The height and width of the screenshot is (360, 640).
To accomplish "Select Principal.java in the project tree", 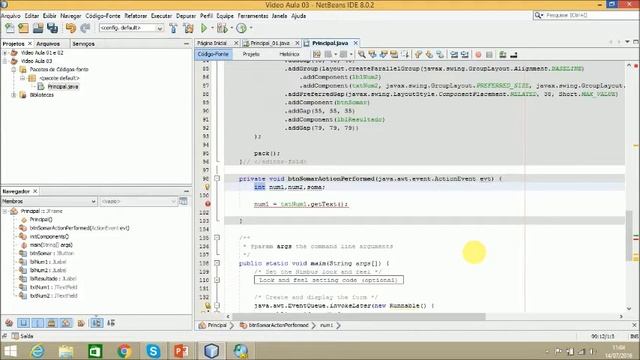I will pos(63,87).
